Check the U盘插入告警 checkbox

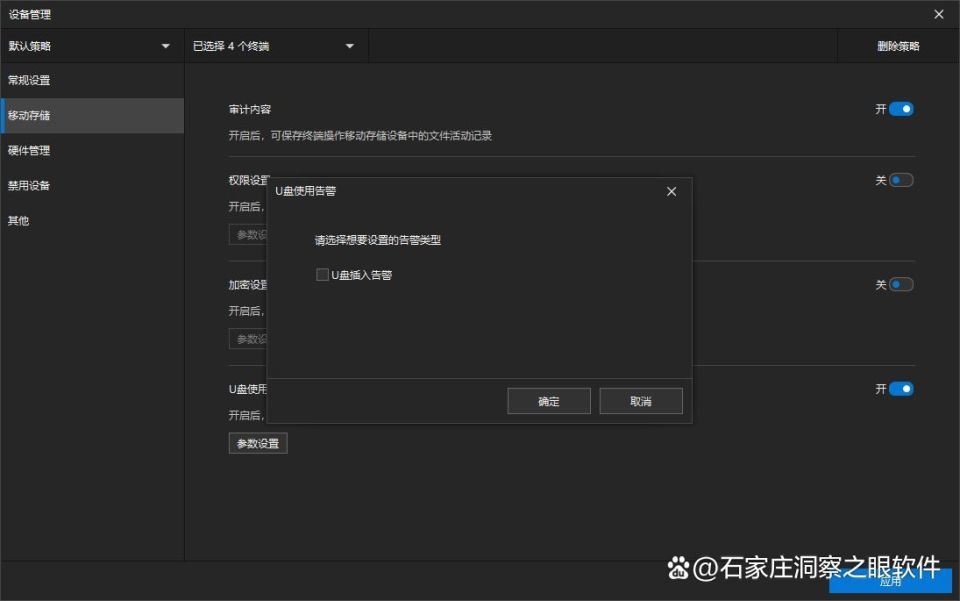(322, 275)
